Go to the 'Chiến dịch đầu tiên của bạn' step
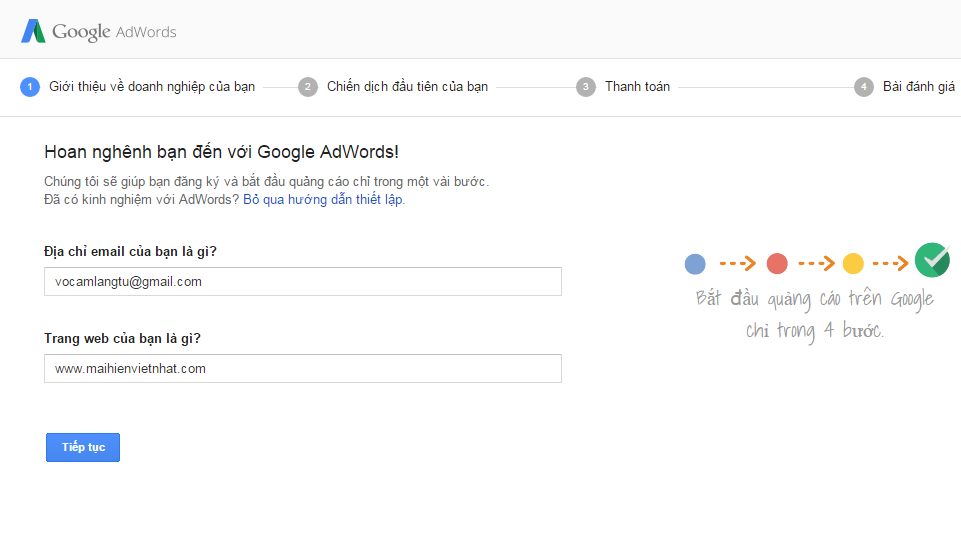This screenshot has height=536, width=961. pyautogui.click(x=407, y=86)
